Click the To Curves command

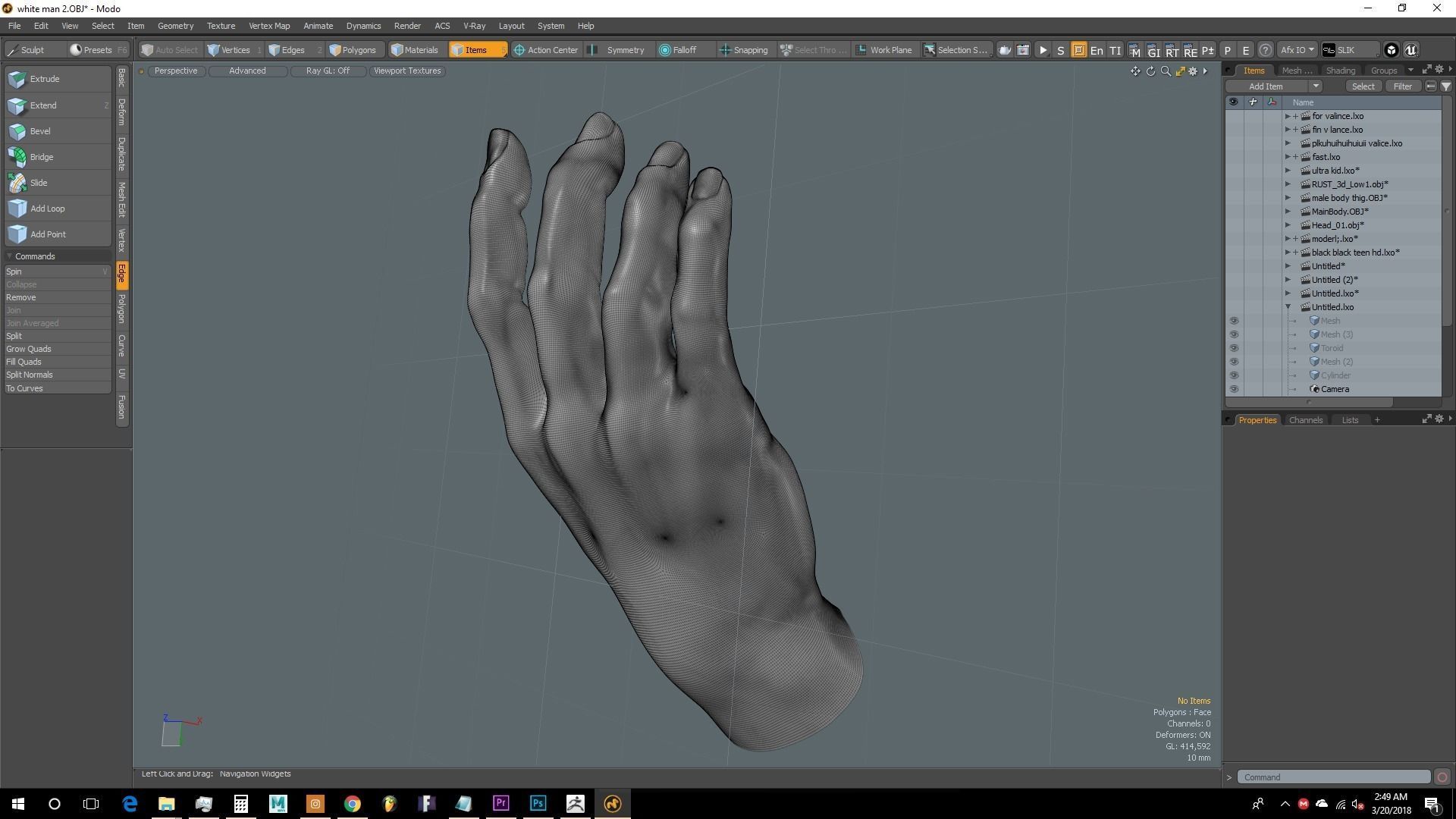point(57,388)
